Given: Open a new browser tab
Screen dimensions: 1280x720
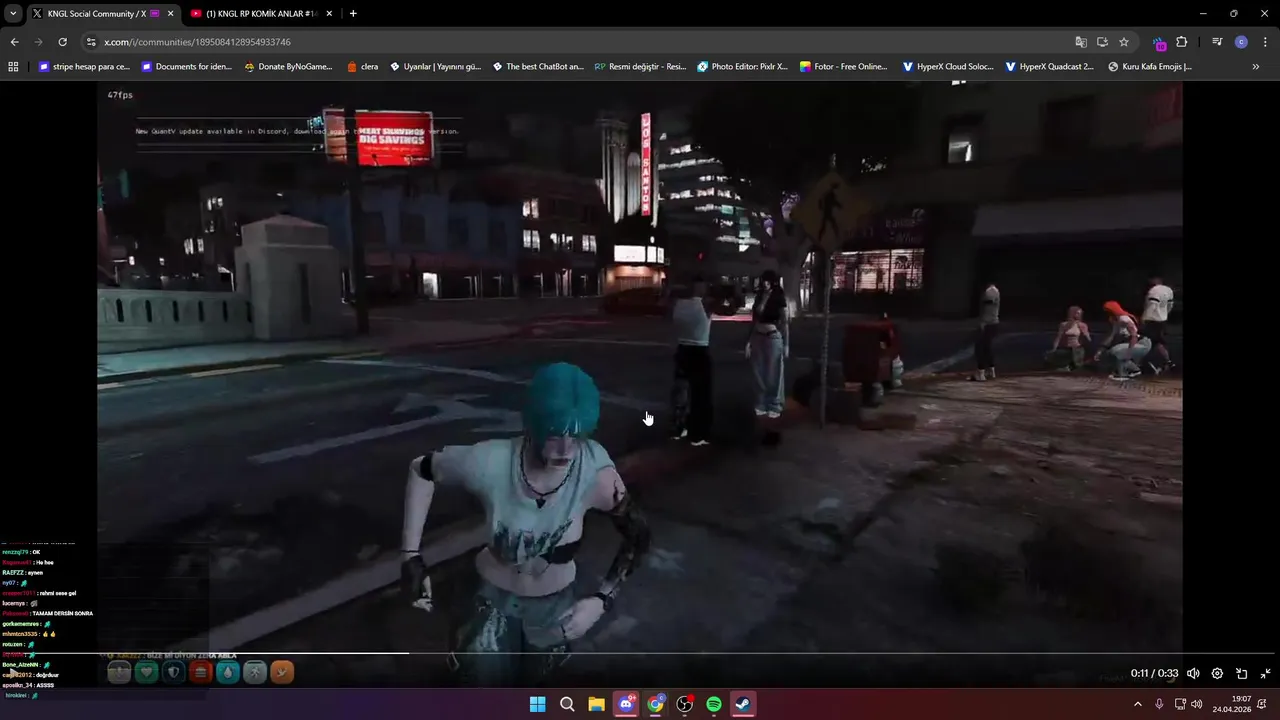Looking at the screenshot, I should 353,13.
